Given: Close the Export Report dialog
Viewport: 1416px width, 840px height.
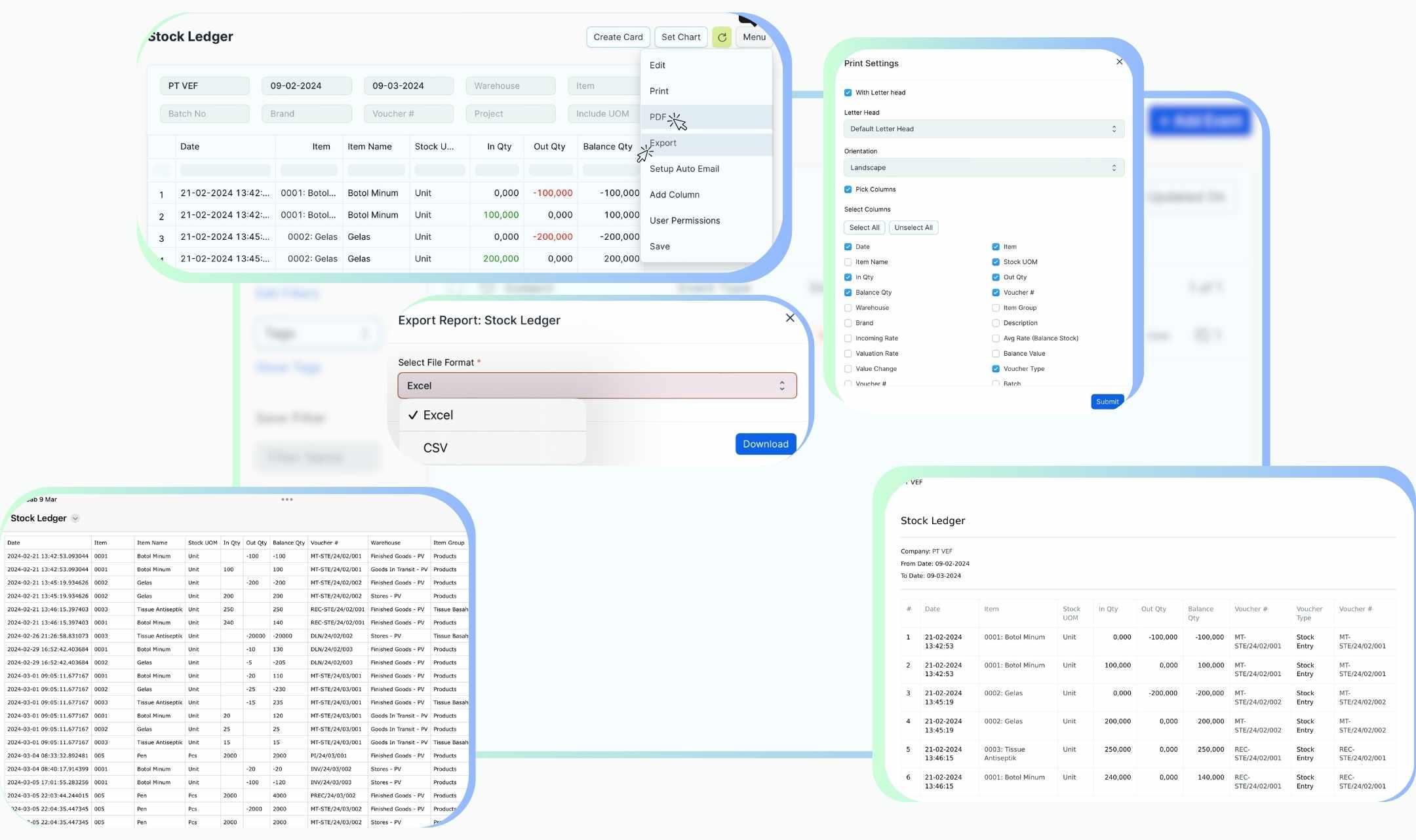Looking at the screenshot, I should (790, 318).
